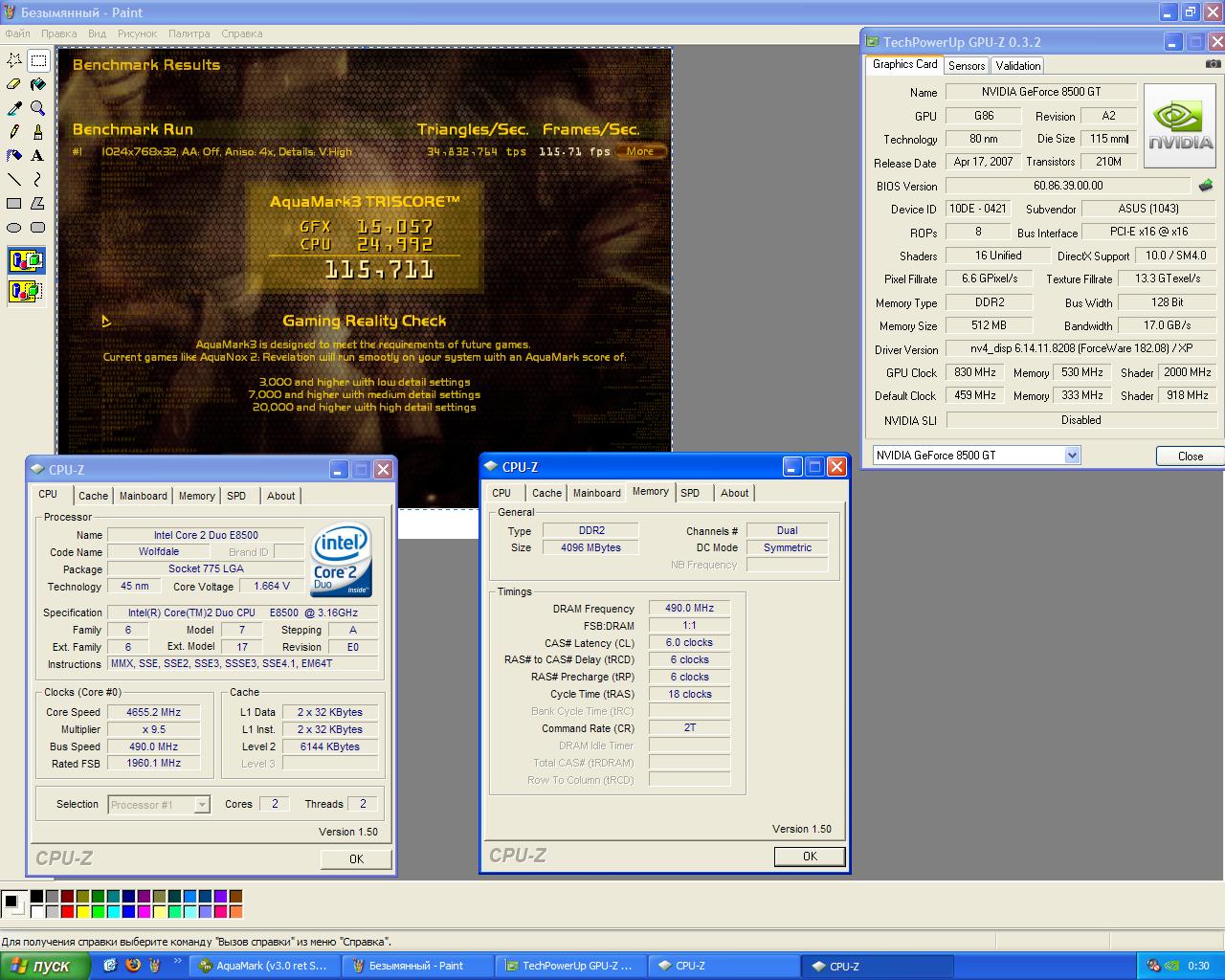This screenshot has width=1225, height=980.
Task: Open the Файл menu in Paint
Action: [18, 33]
